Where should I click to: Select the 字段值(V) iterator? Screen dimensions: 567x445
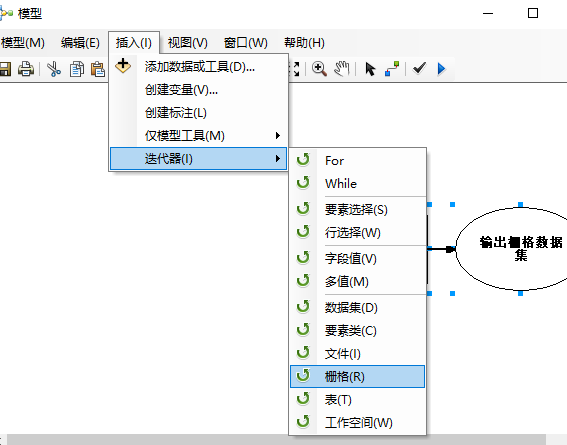(357, 259)
